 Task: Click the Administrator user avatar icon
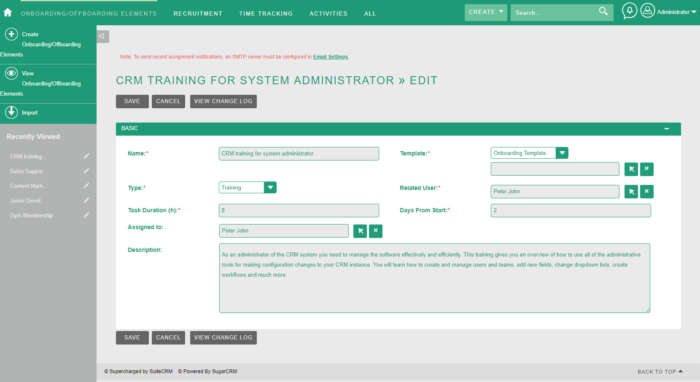pyautogui.click(x=647, y=11)
